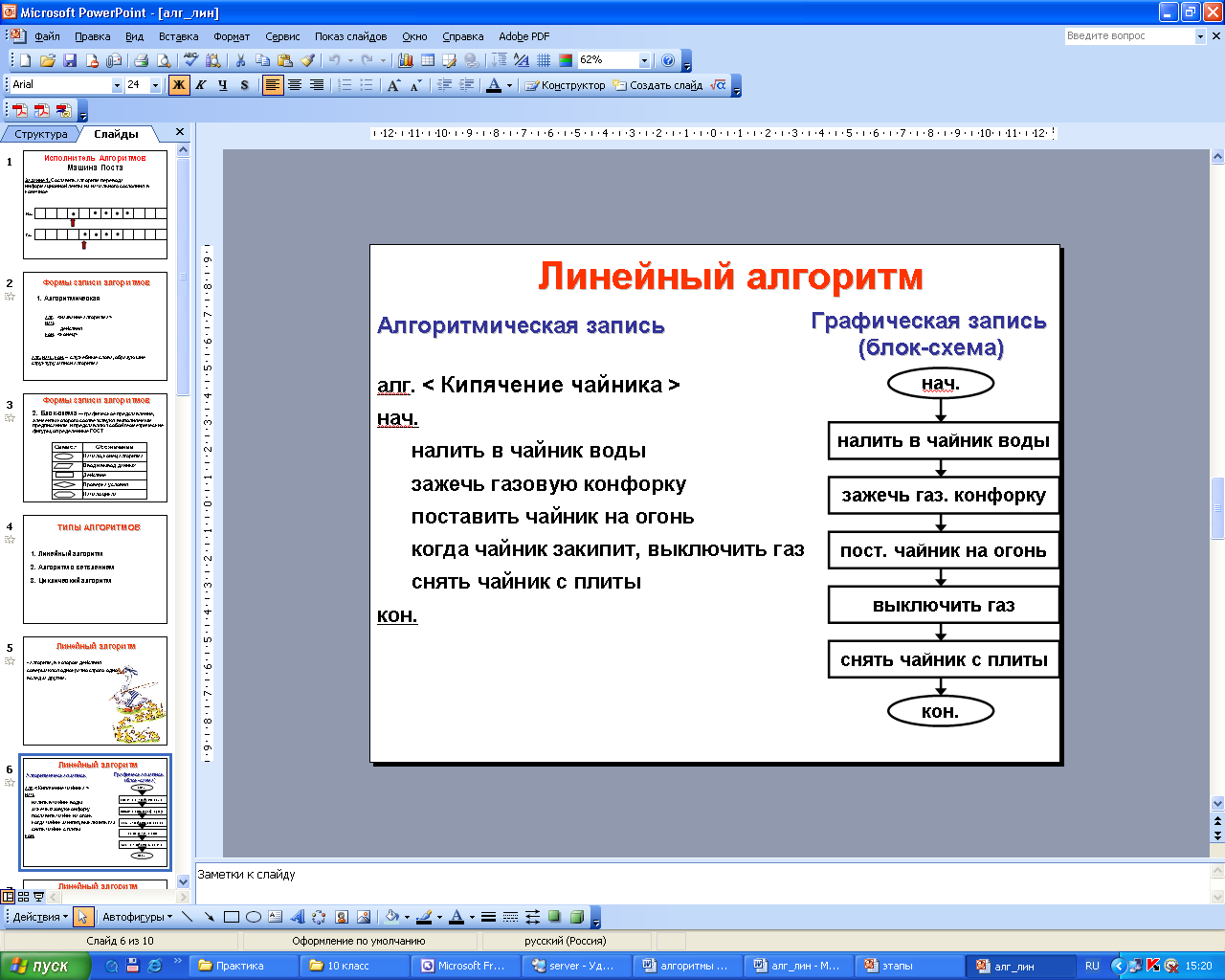Open the font size dropdown showing 24
Screen dimensions: 1225x980
[156, 85]
